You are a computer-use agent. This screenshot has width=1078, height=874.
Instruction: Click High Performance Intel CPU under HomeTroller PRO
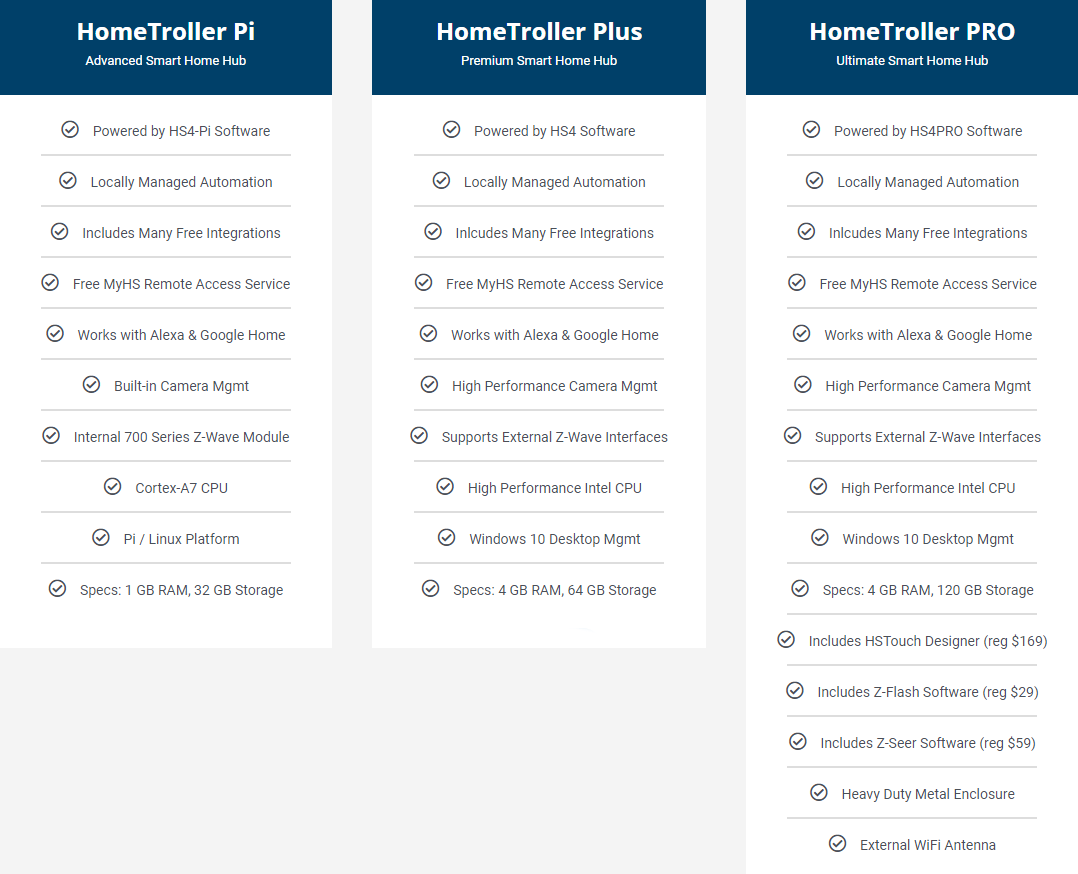(928, 488)
